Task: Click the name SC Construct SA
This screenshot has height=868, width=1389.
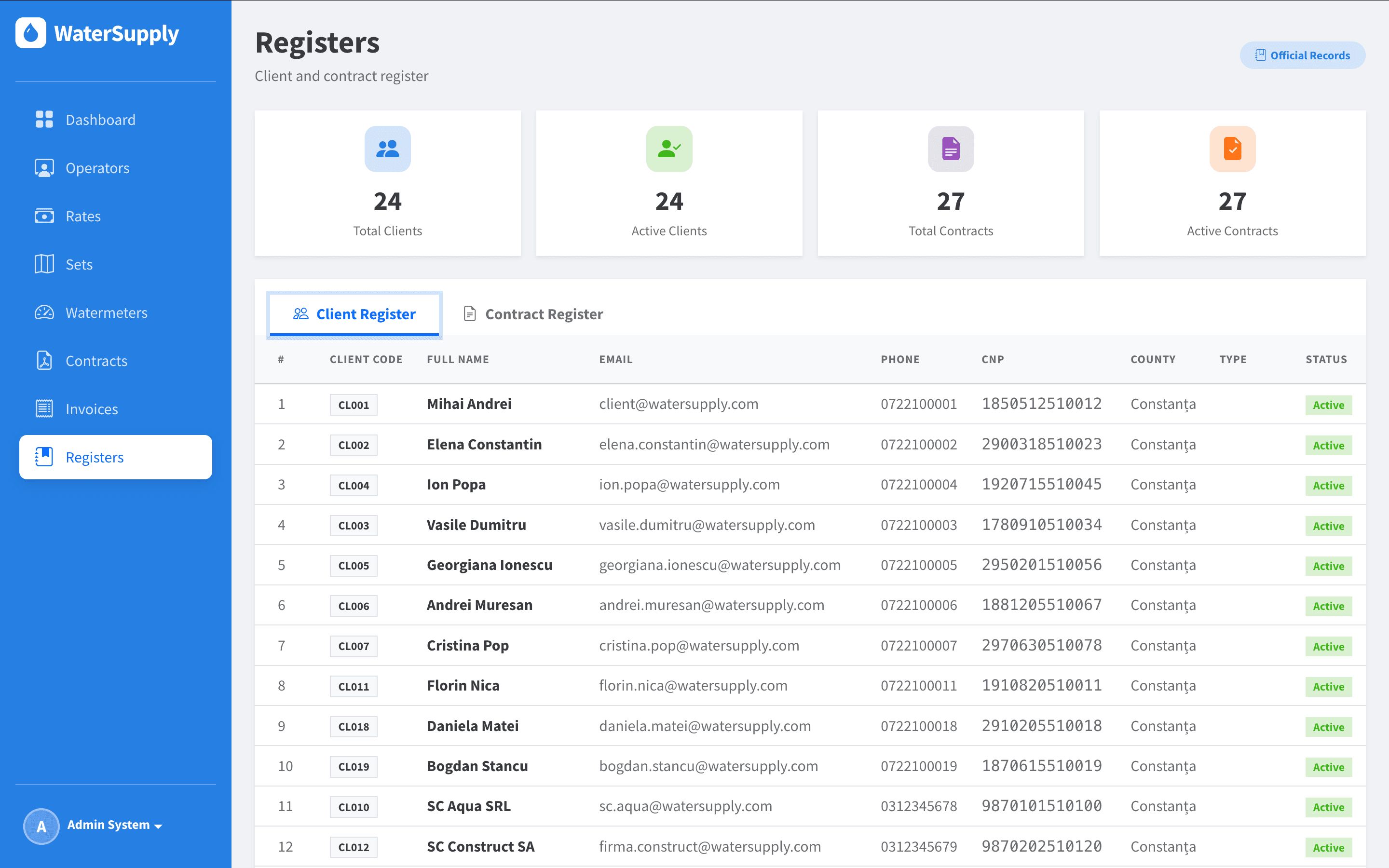Action: click(481, 846)
